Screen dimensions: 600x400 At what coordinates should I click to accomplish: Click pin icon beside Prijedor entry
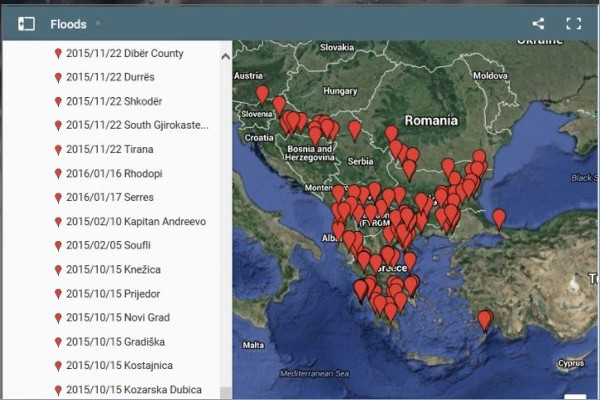(x=58, y=294)
